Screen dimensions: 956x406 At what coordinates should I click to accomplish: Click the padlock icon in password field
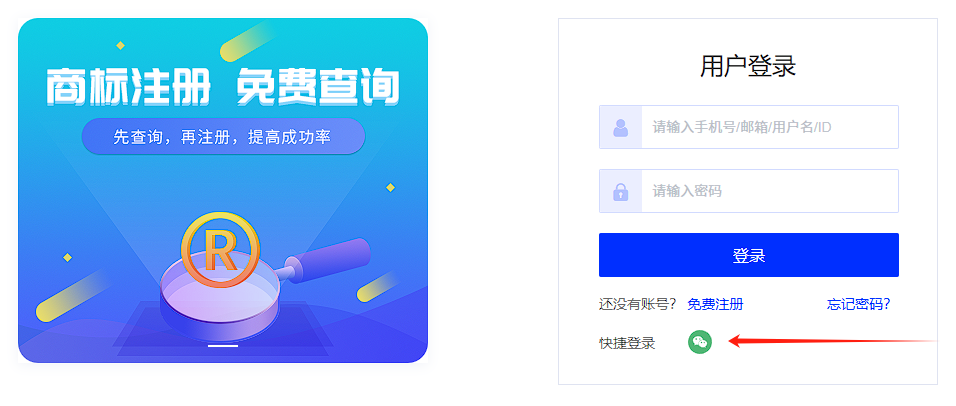pyautogui.click(x=621, y=191)
